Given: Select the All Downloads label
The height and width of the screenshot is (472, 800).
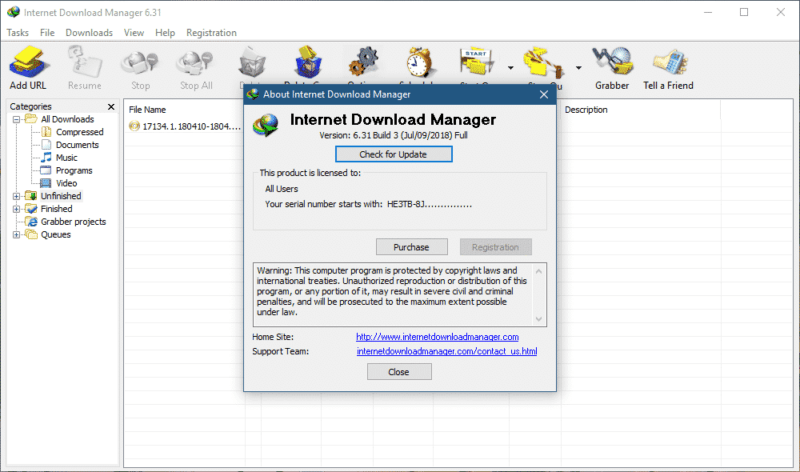Looking at the screenshot, I should pyautogui.click(x=67, y=119).
